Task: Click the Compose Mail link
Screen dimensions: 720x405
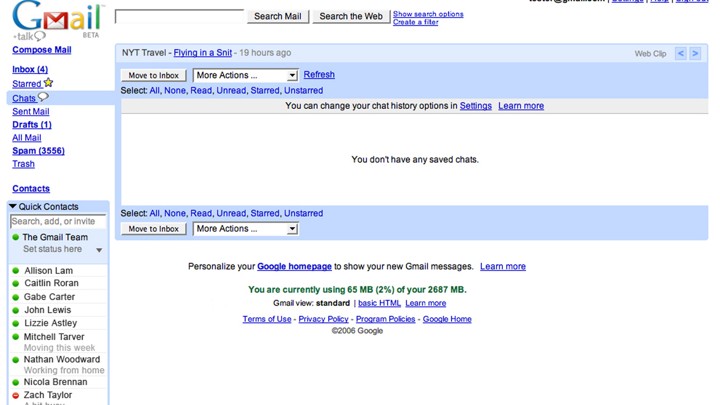Action: tap(42, 50)
